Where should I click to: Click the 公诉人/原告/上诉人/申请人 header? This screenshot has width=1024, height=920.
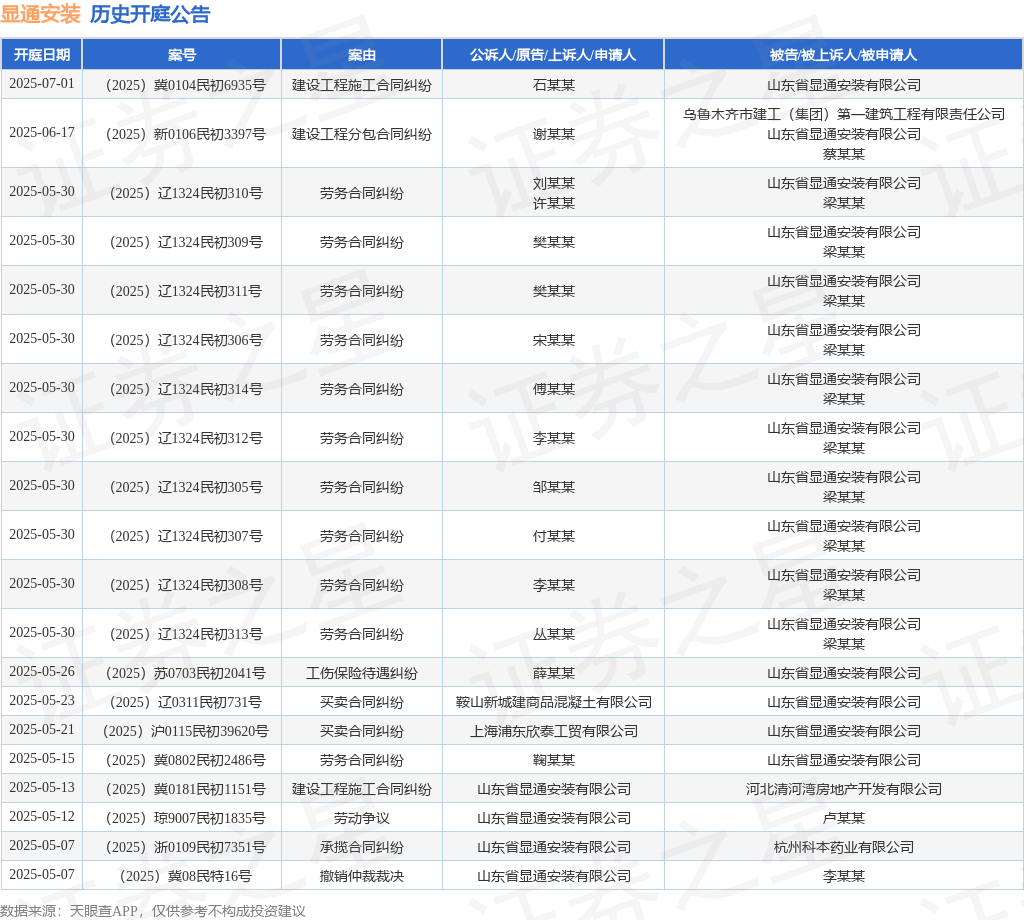(x=553, y=55)
